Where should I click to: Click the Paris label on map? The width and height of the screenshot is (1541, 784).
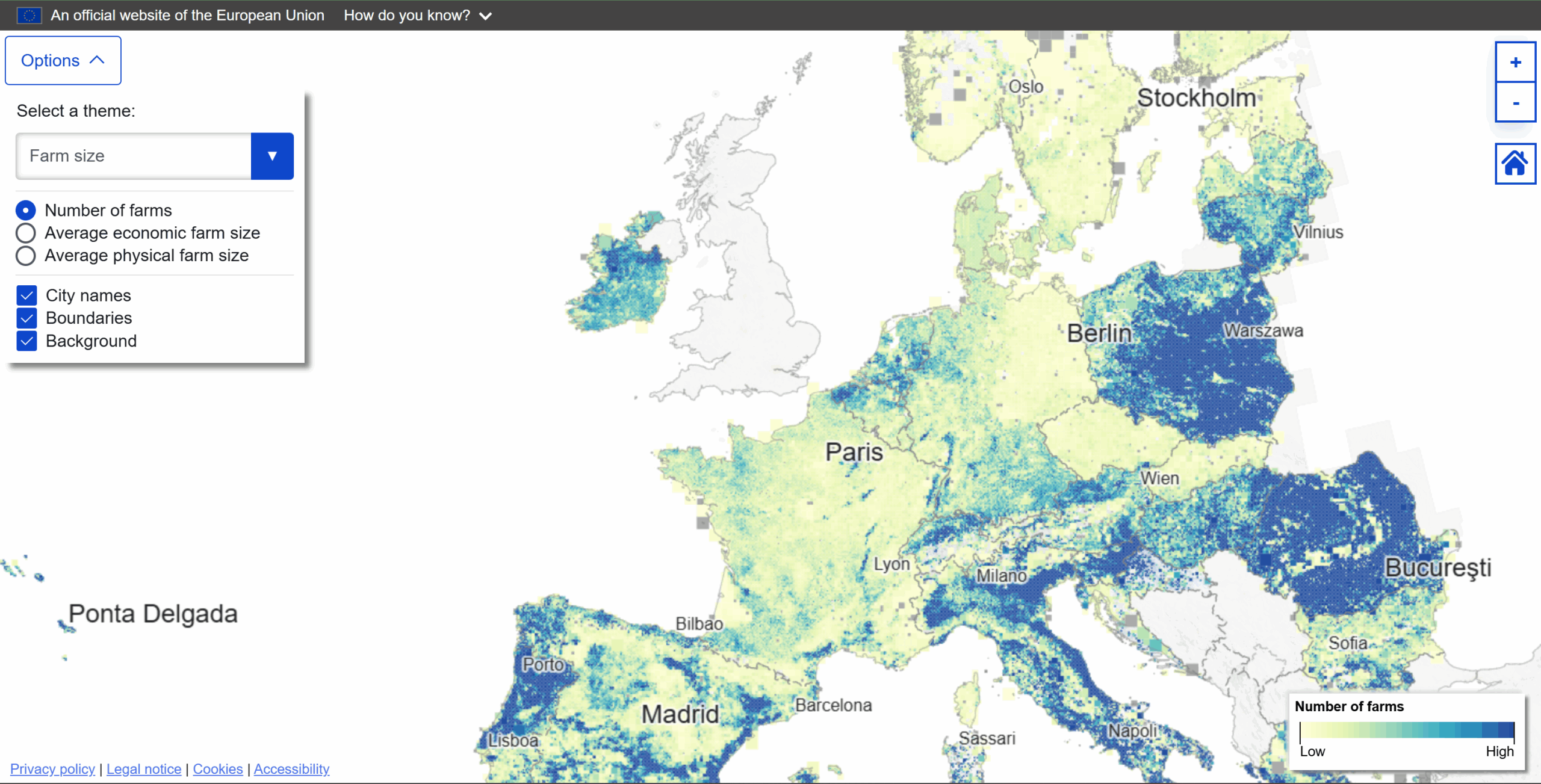pos(854,452)
